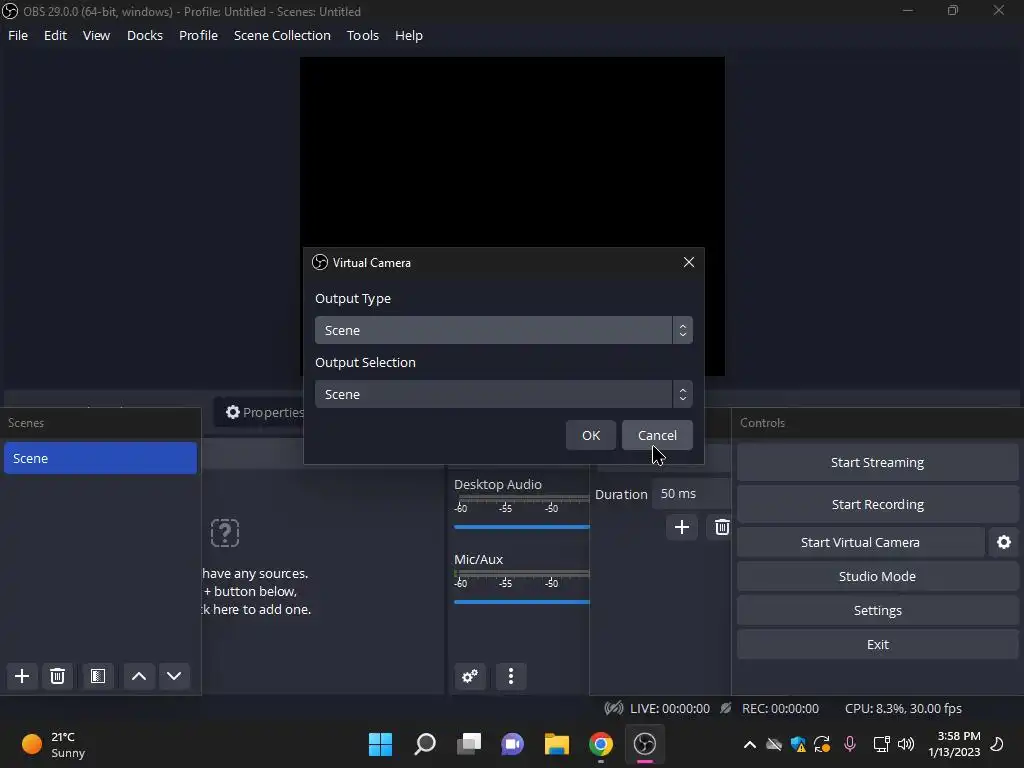The height and width of the screenshot is (768, 1024).
Task: Delete scene transition with trash icon
Action: click(x=722, y=527)
